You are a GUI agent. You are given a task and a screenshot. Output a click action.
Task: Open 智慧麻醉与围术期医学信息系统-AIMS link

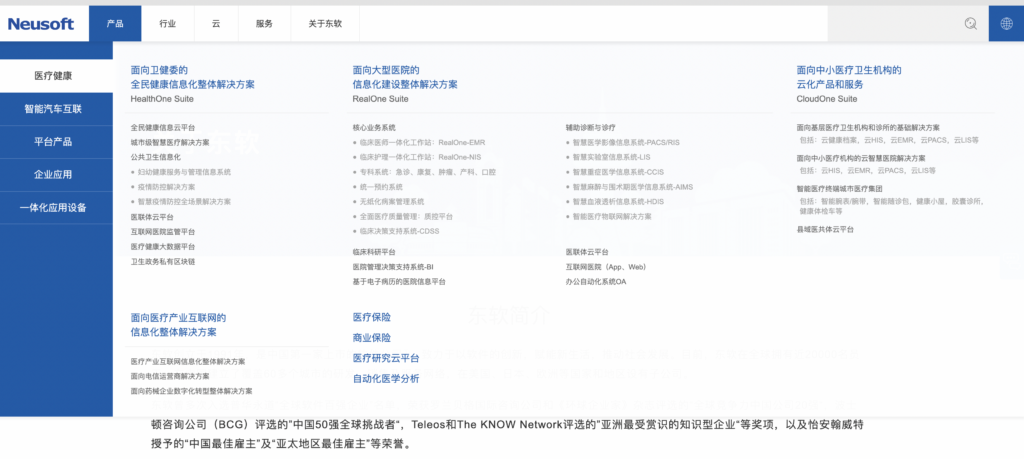coord(633,187)
